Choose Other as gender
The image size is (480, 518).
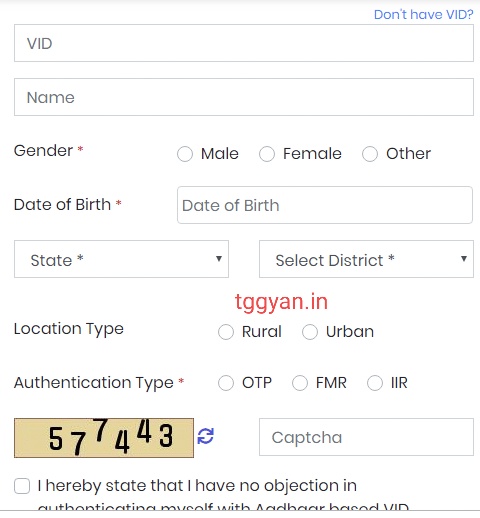coord(370,154)
